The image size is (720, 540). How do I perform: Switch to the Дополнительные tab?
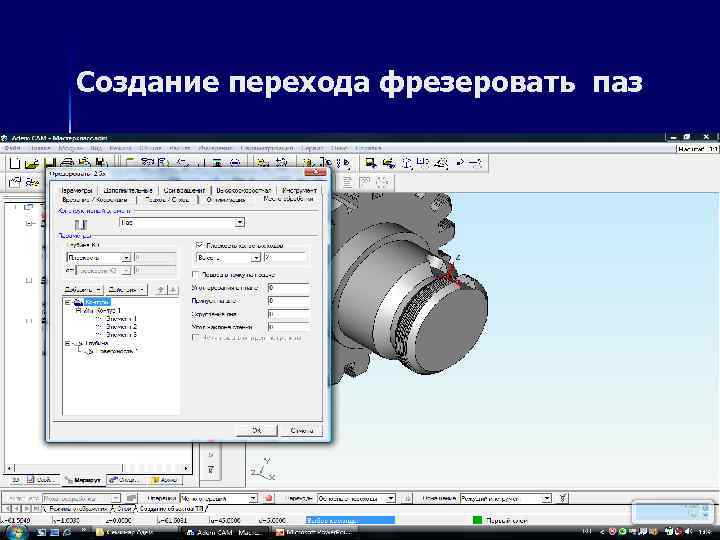[x=127, y=190]
